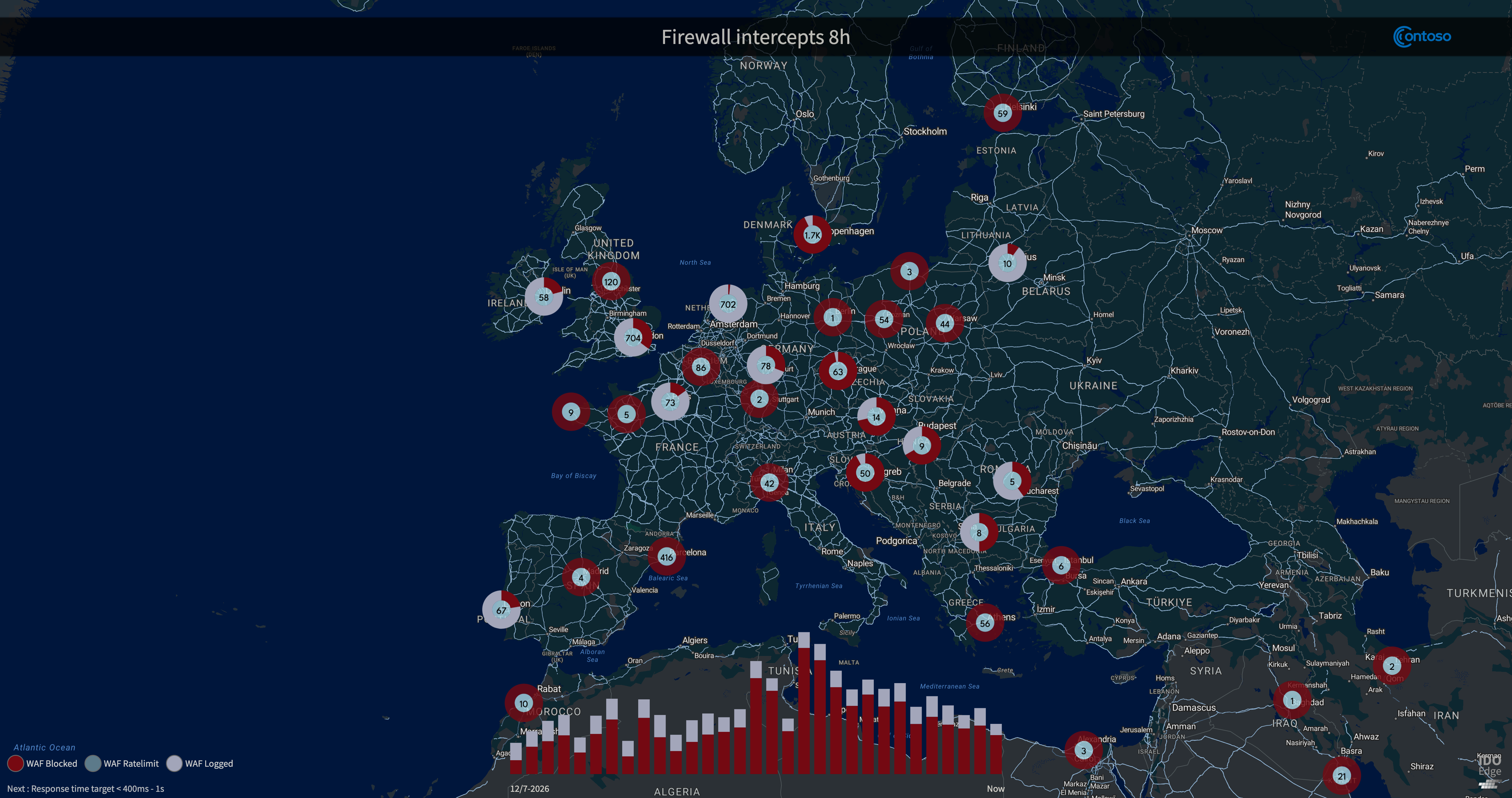Image resolution: width=1512 pixels, height=798 pixels.
Task: Click the 'Moscow' map label
Action: pyautogui.click(x=1207, y=230)
